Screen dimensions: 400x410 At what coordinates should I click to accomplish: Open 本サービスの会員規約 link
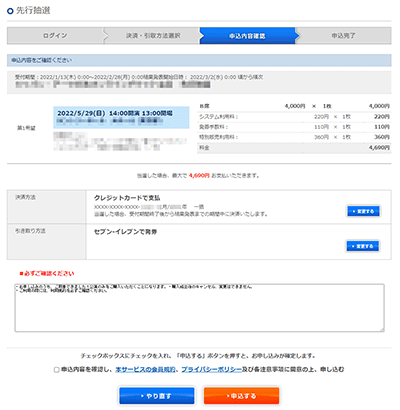pos(145,369)
